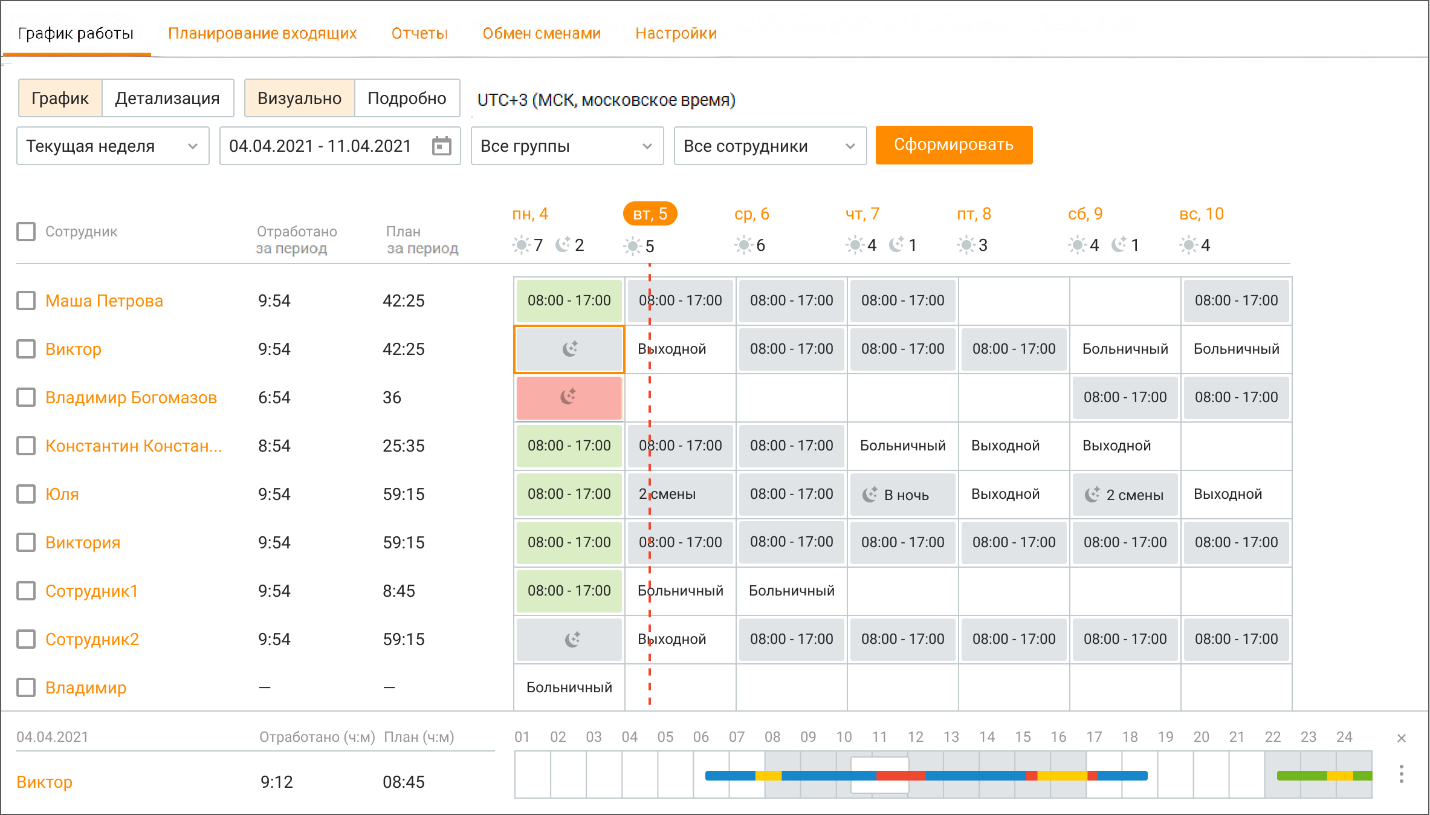The width and height of the screenshot is (1430, 815).
Task: Click Юля's Saturday '2 смены' moon cell
Action: [x=1125, y=494]
